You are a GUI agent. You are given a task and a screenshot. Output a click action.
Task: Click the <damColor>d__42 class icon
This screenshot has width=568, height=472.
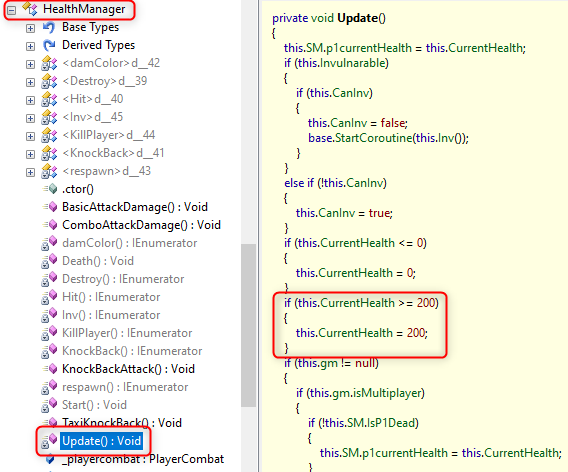tap(49, 63)
